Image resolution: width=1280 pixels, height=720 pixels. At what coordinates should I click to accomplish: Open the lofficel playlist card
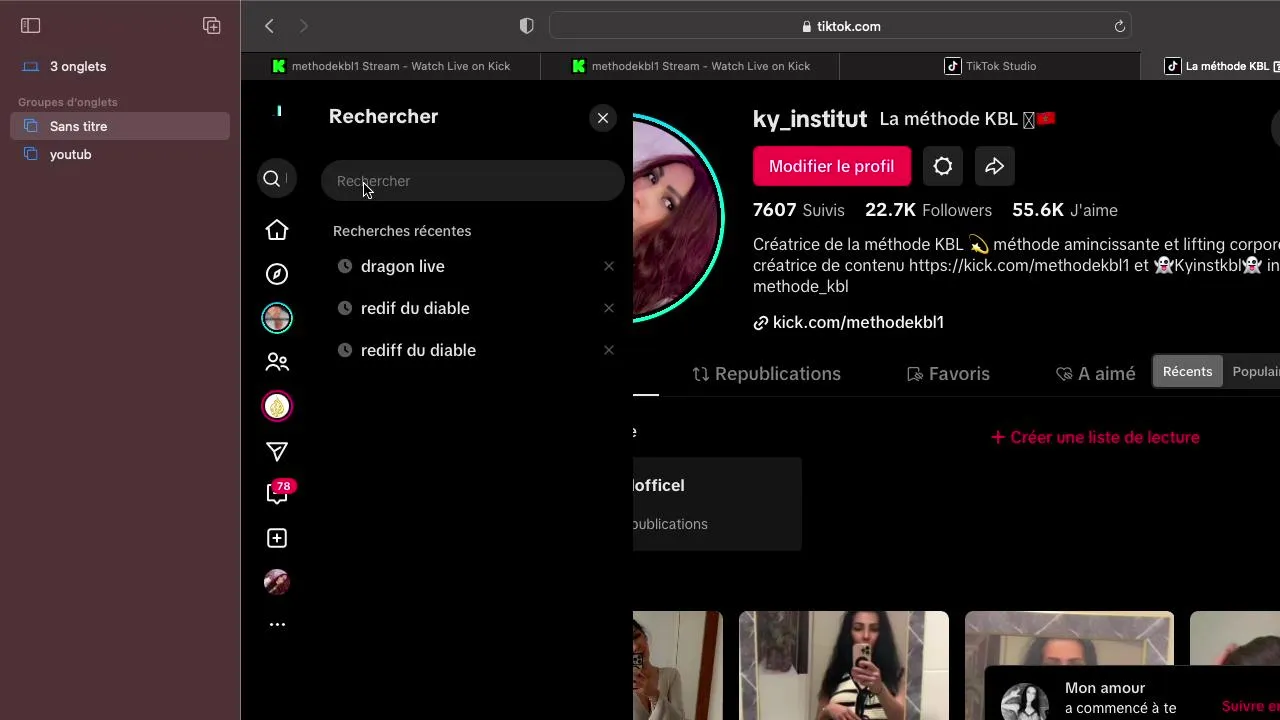[717, 504]
